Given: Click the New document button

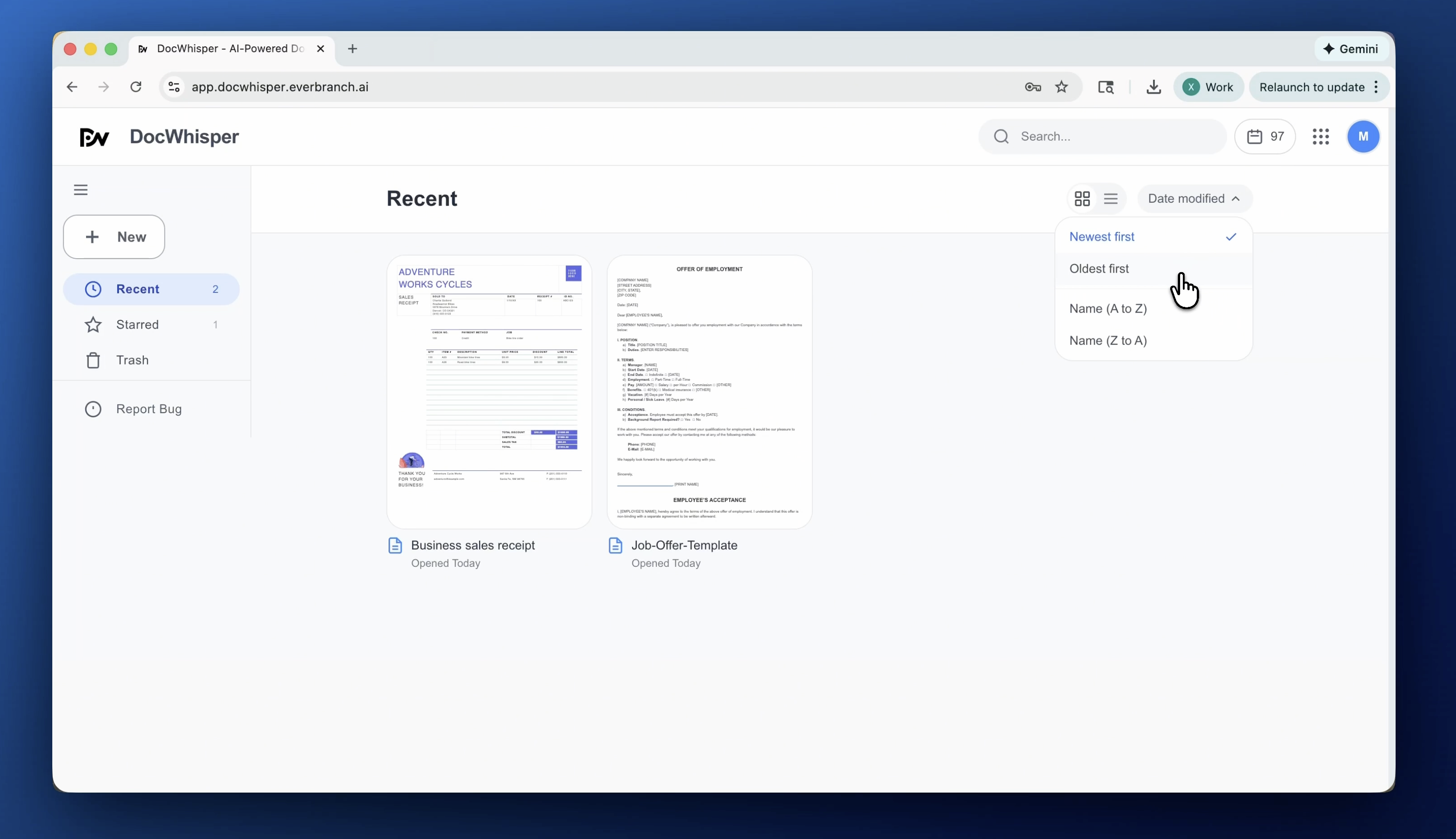Looking at the screenshot, I should 114,237.
